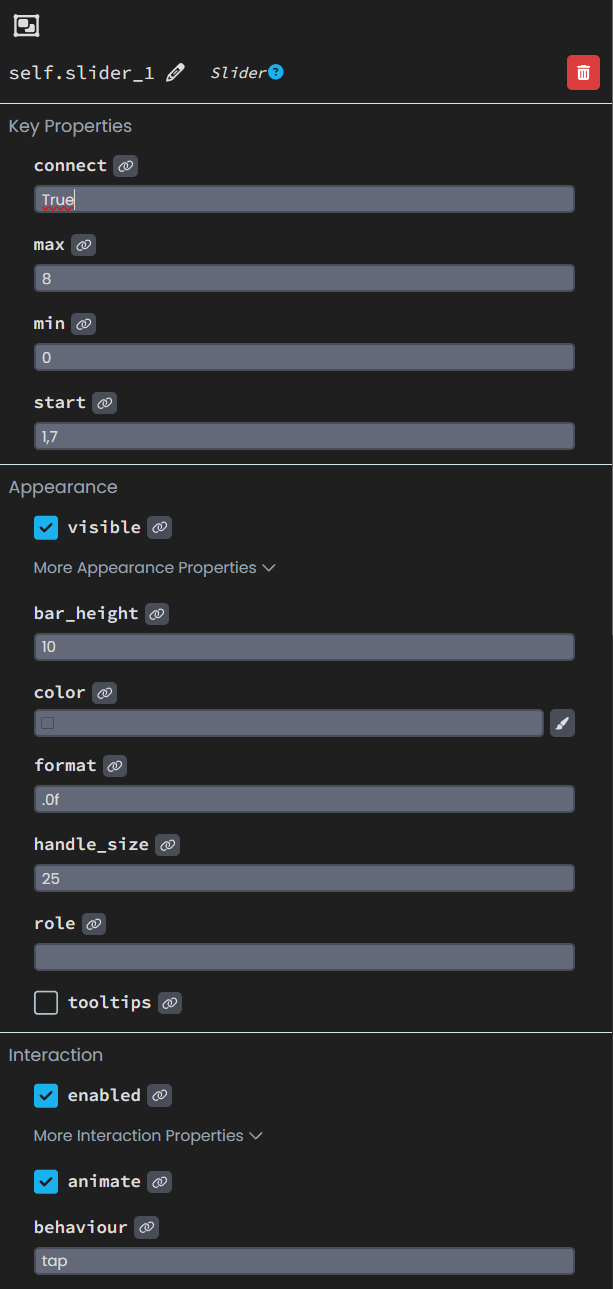The width and height of the screenshot is (613, 1289).
Task: Click the link icon beside the enabled toggle
Action: coord(159,1095)
